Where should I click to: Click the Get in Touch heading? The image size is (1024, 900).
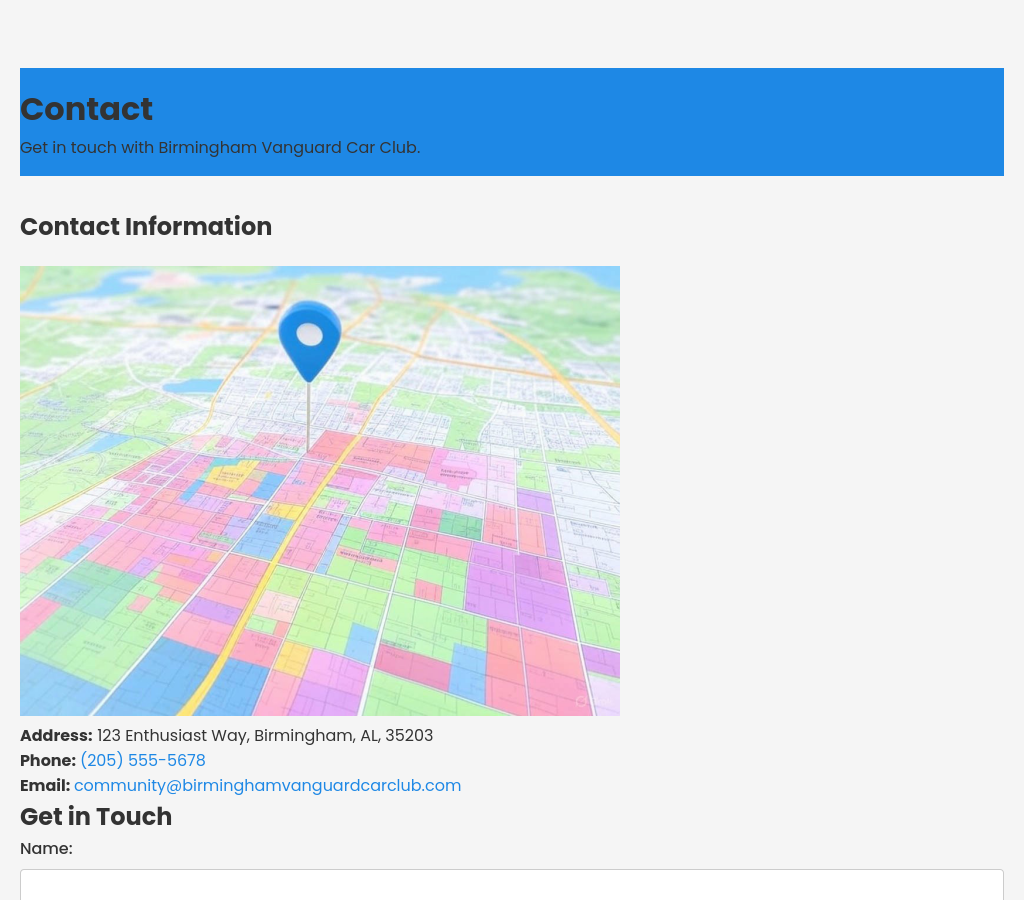[x=96, y=817]
